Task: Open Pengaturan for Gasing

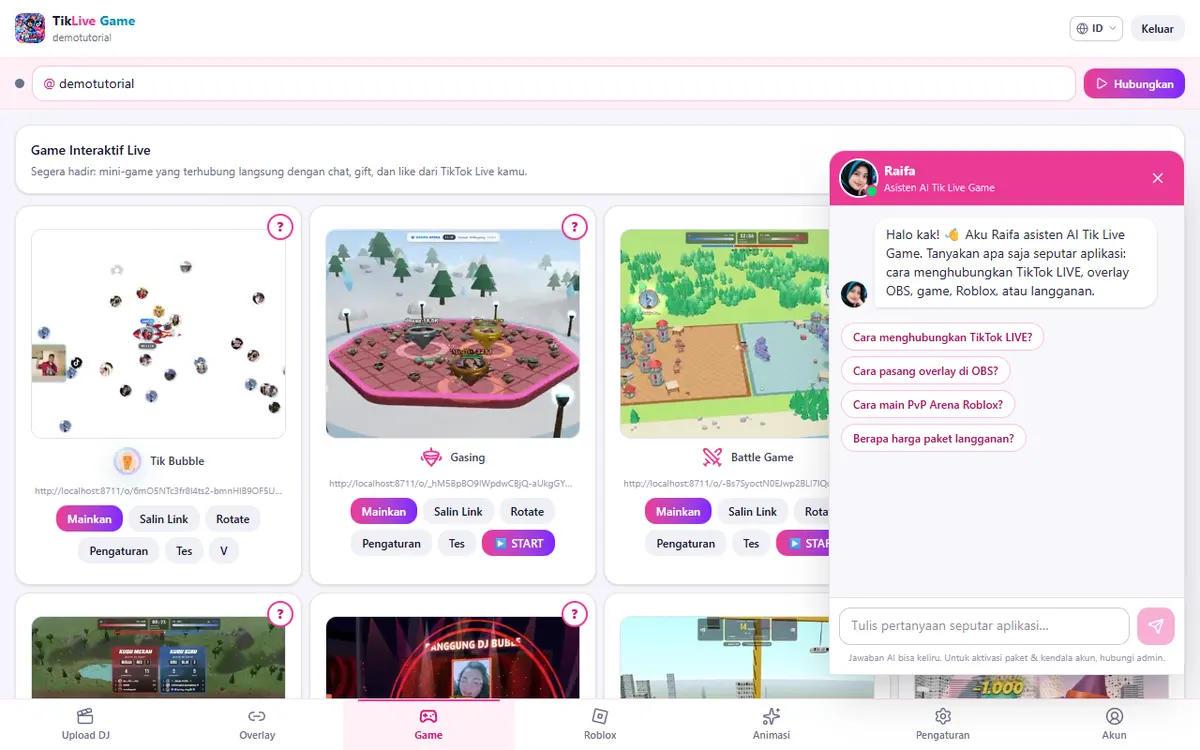Action: coord(391,543)
